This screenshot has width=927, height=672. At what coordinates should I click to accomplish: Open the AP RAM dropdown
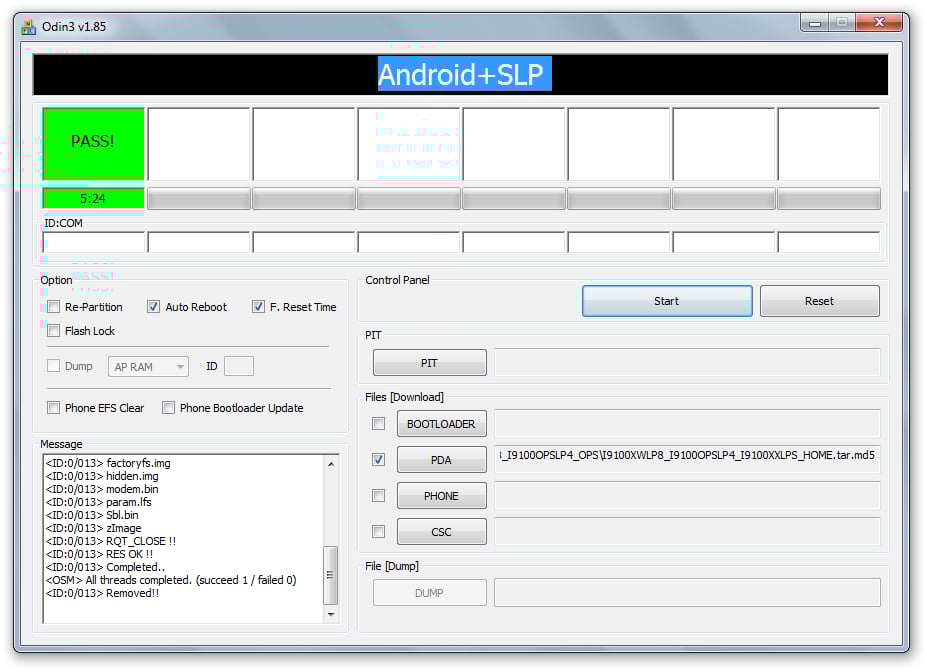(x=148, y=367)
